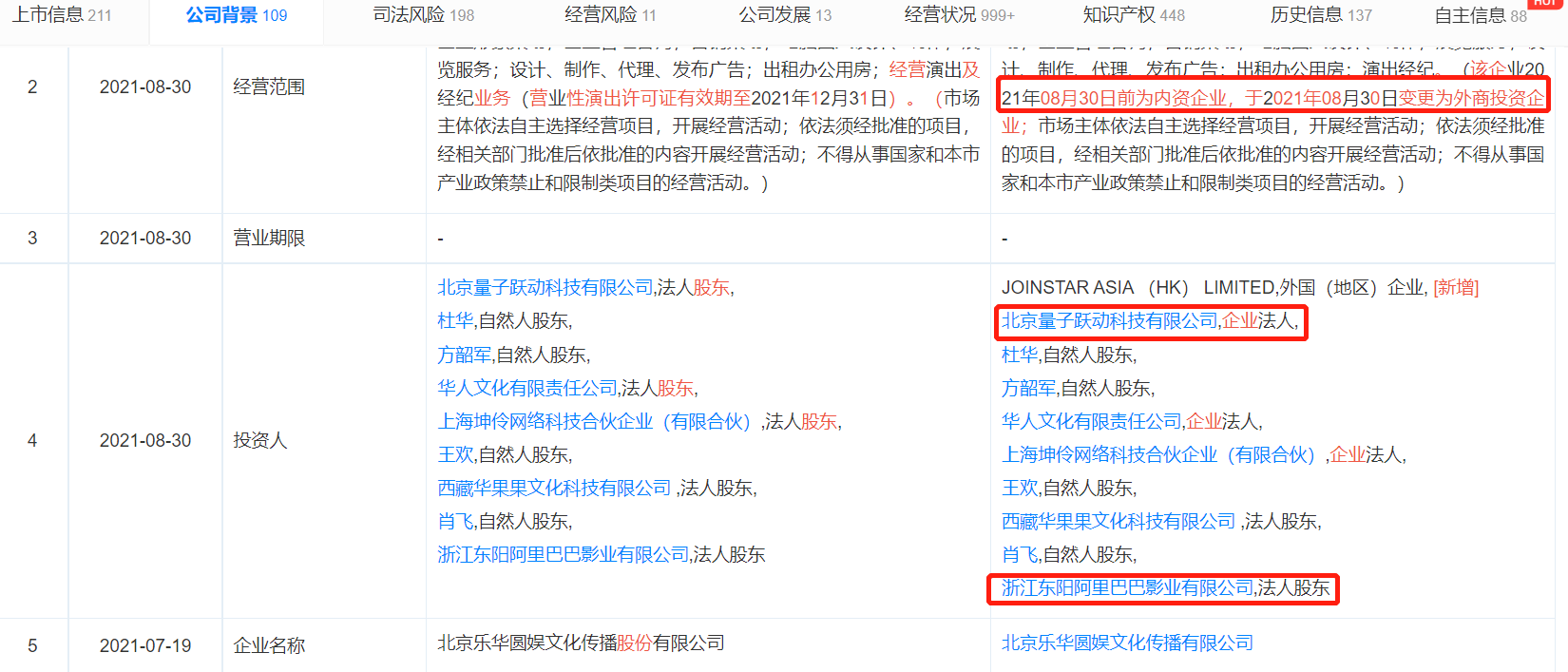Open 杜华 link in after-change column
Screen dimensions: 1568x672
(1020, 355)
